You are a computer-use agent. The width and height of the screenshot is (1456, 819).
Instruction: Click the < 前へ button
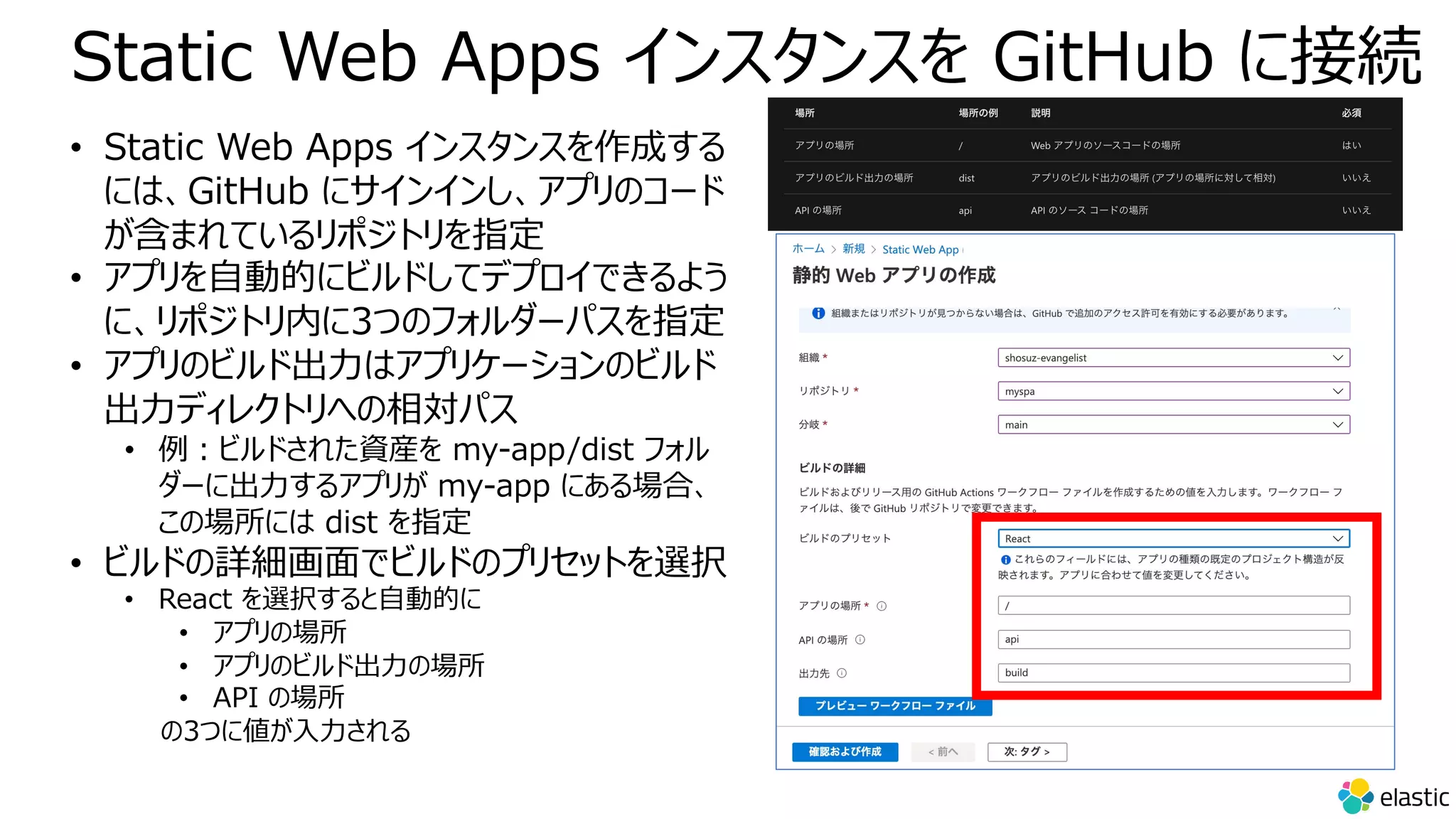click(x=943, y=751)
